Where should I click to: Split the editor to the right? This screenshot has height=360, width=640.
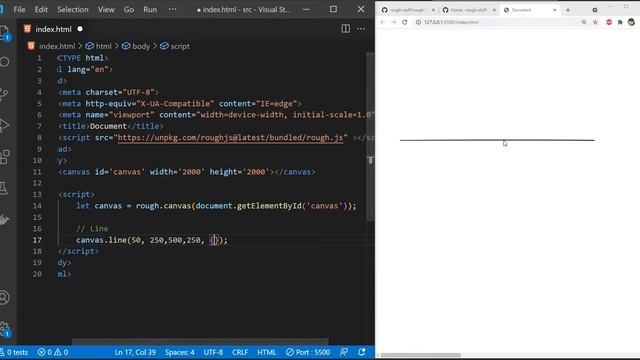(x=345, y=29)
